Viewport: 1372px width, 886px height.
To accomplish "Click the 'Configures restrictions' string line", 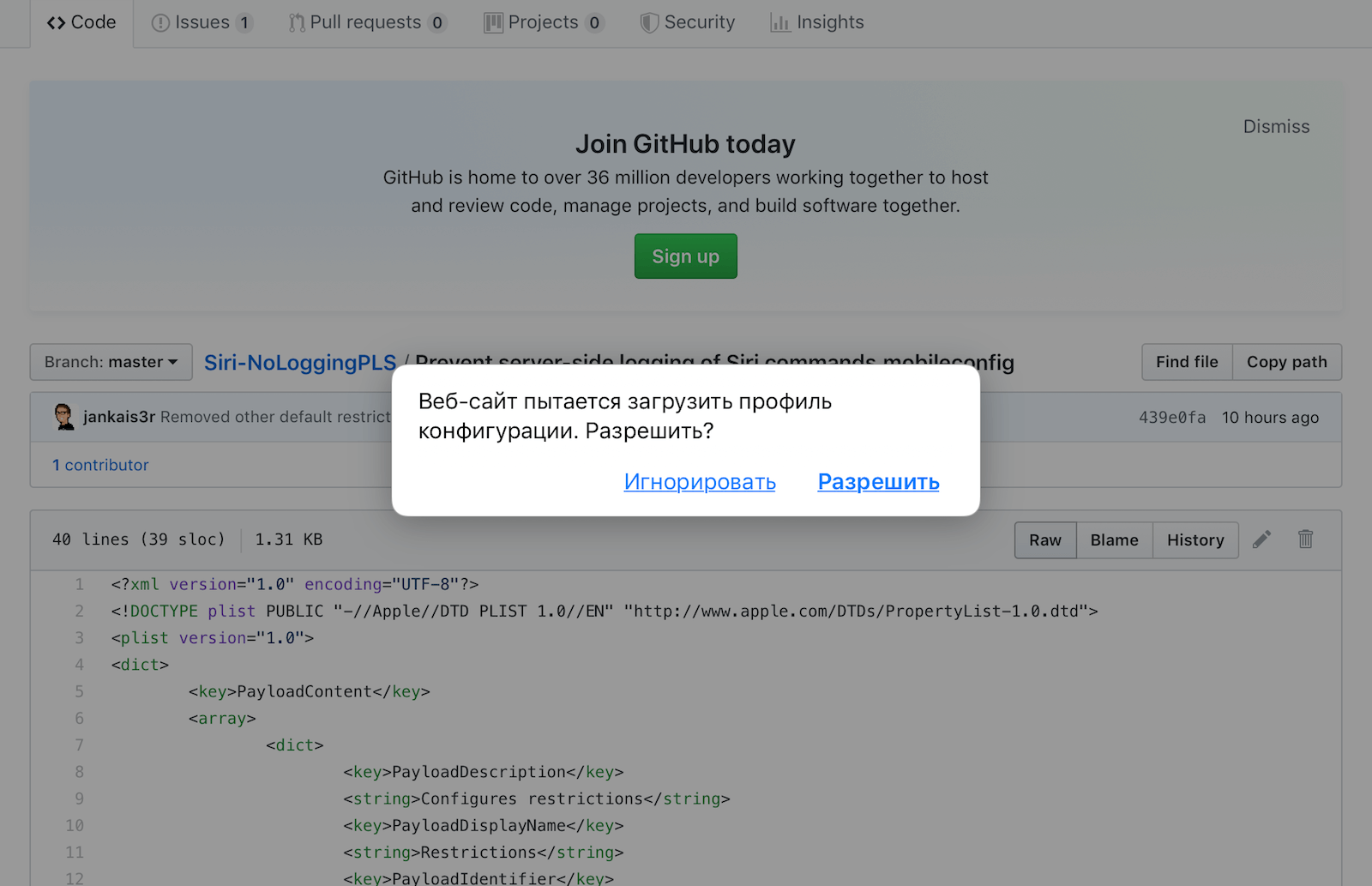I will (x=537, y=799).
